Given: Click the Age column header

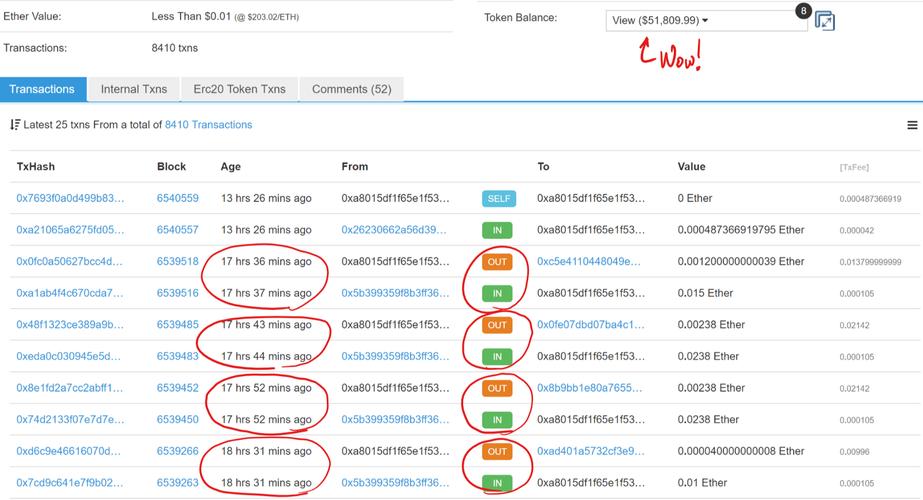Looking at the screenshot, I should [x=231, y=167].
